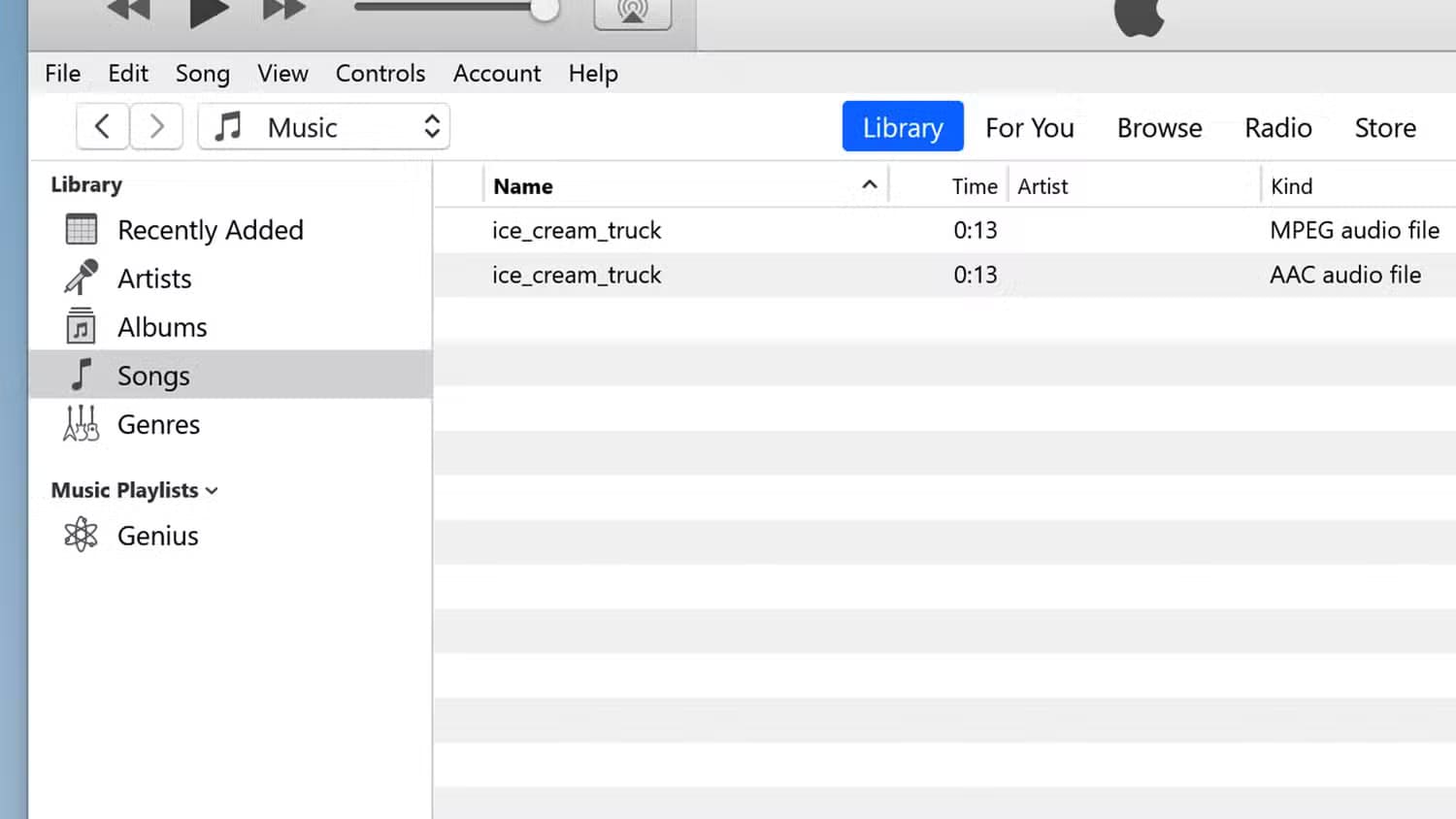Click the Albums icon in sidebar
This screenshot has height=819, width=1456.
pos(82,327)
